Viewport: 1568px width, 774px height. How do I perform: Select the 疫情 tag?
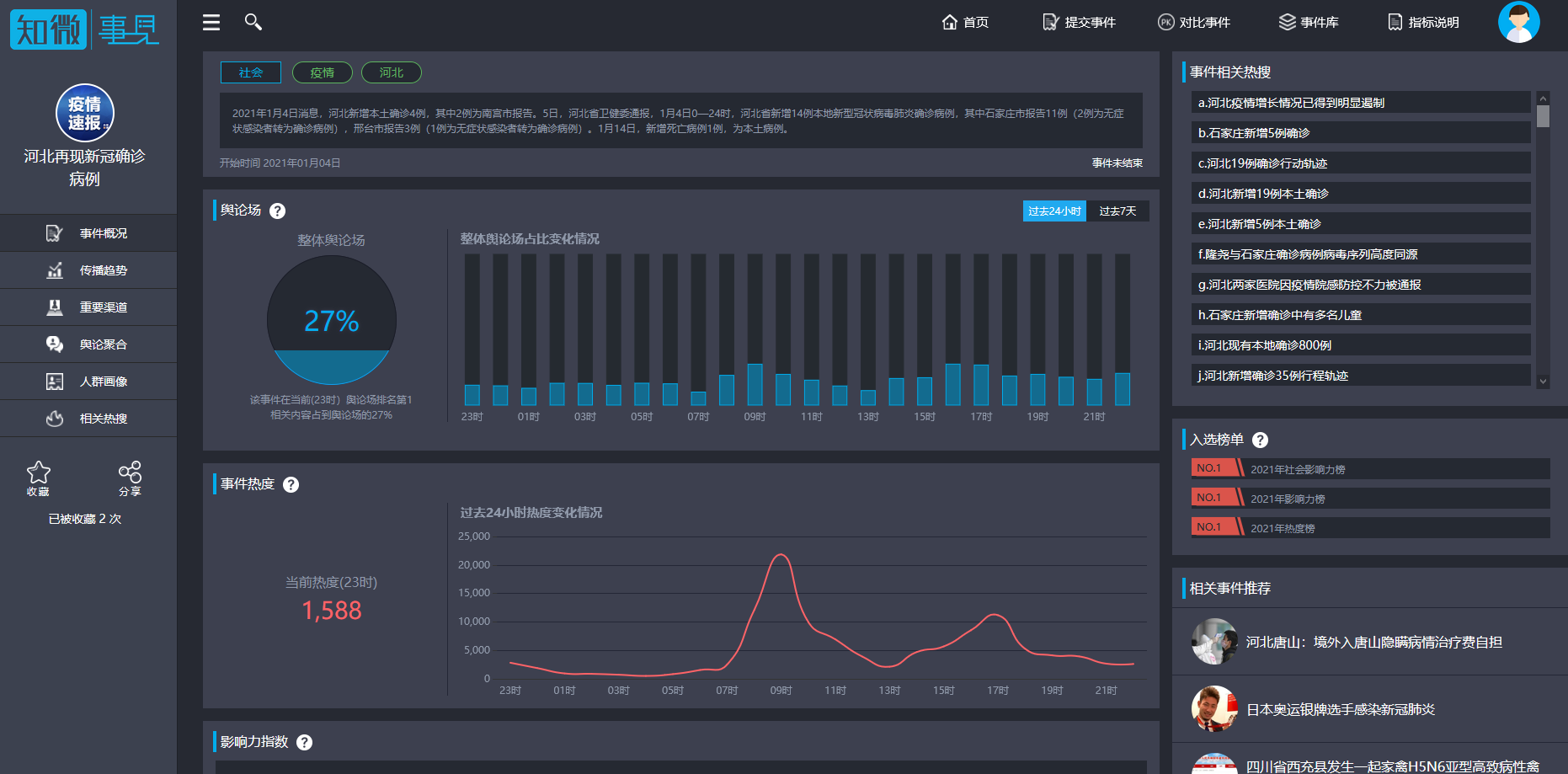click(x=323, y=72)
